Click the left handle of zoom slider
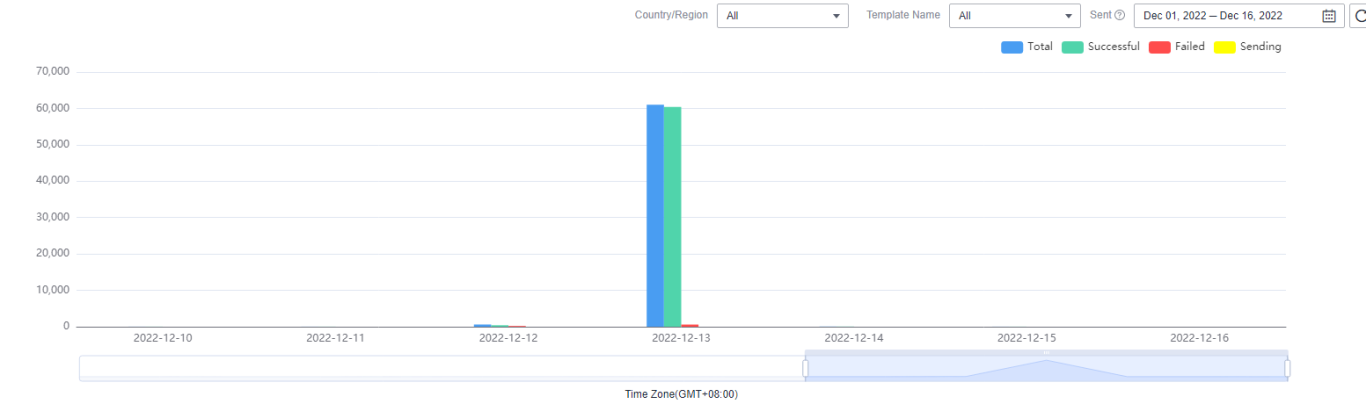The height and width of the screenshot is (404, 1366). (805, 368)
